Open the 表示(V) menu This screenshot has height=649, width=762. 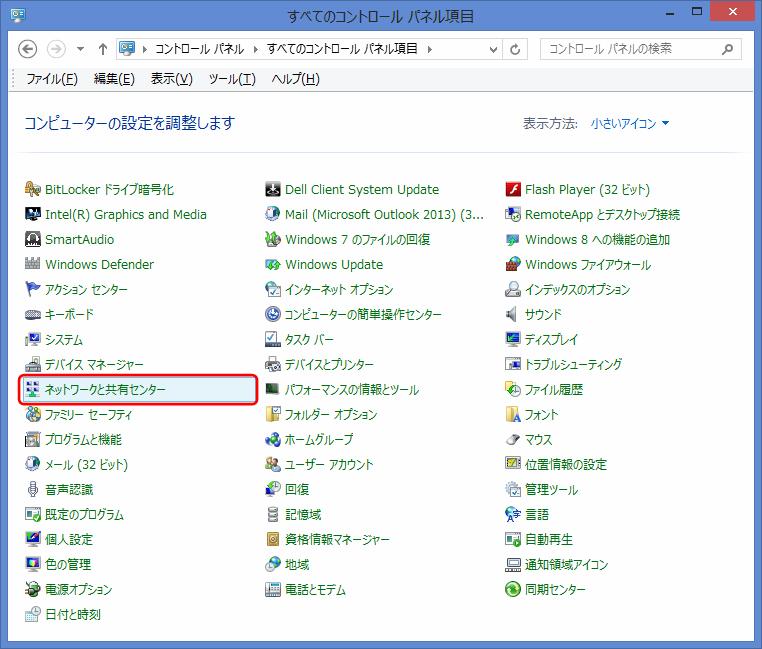pos(172,79)
